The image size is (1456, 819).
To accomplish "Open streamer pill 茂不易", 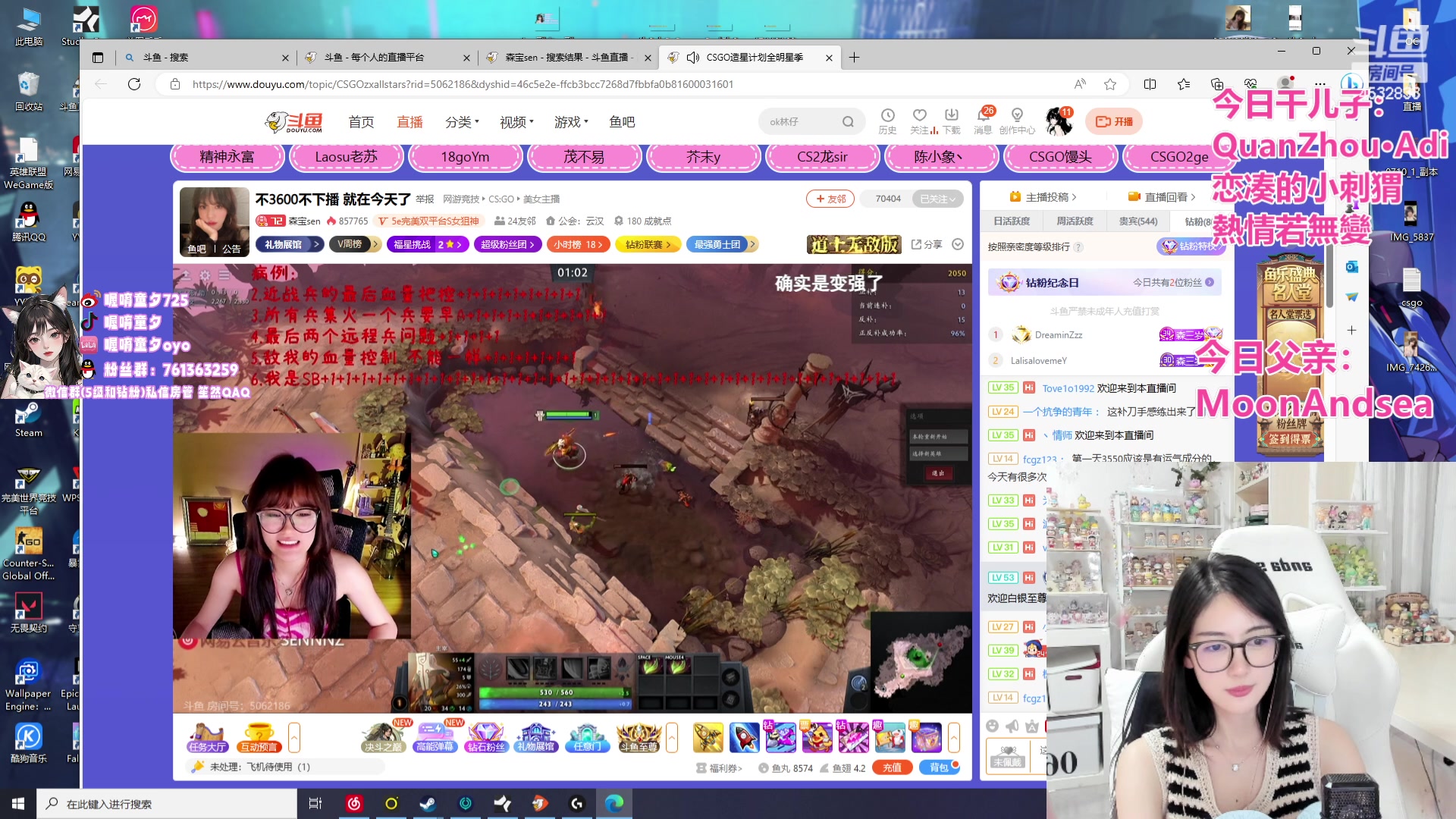I will tap(584, 157).
